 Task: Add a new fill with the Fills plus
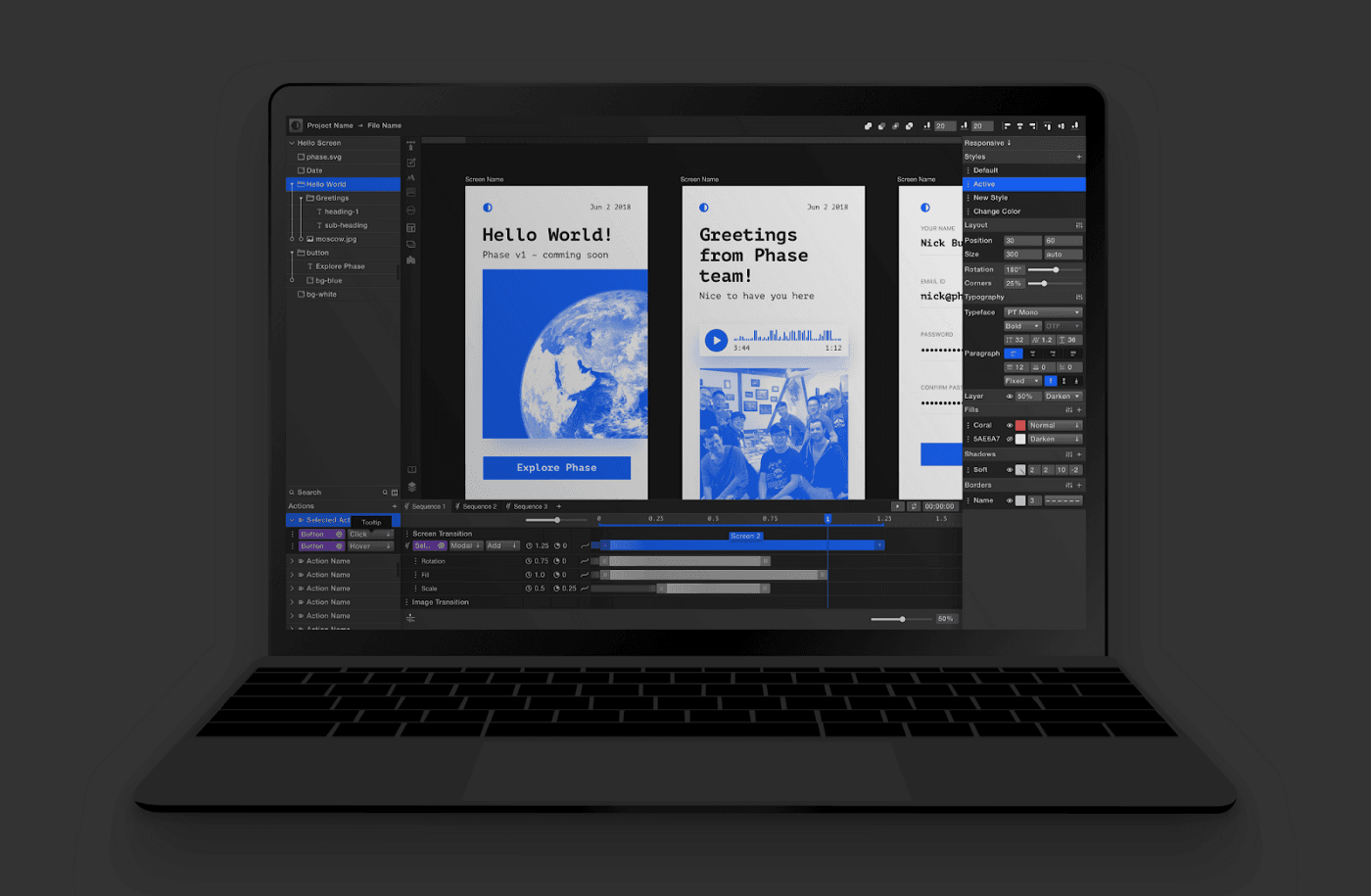(1079, 410)
